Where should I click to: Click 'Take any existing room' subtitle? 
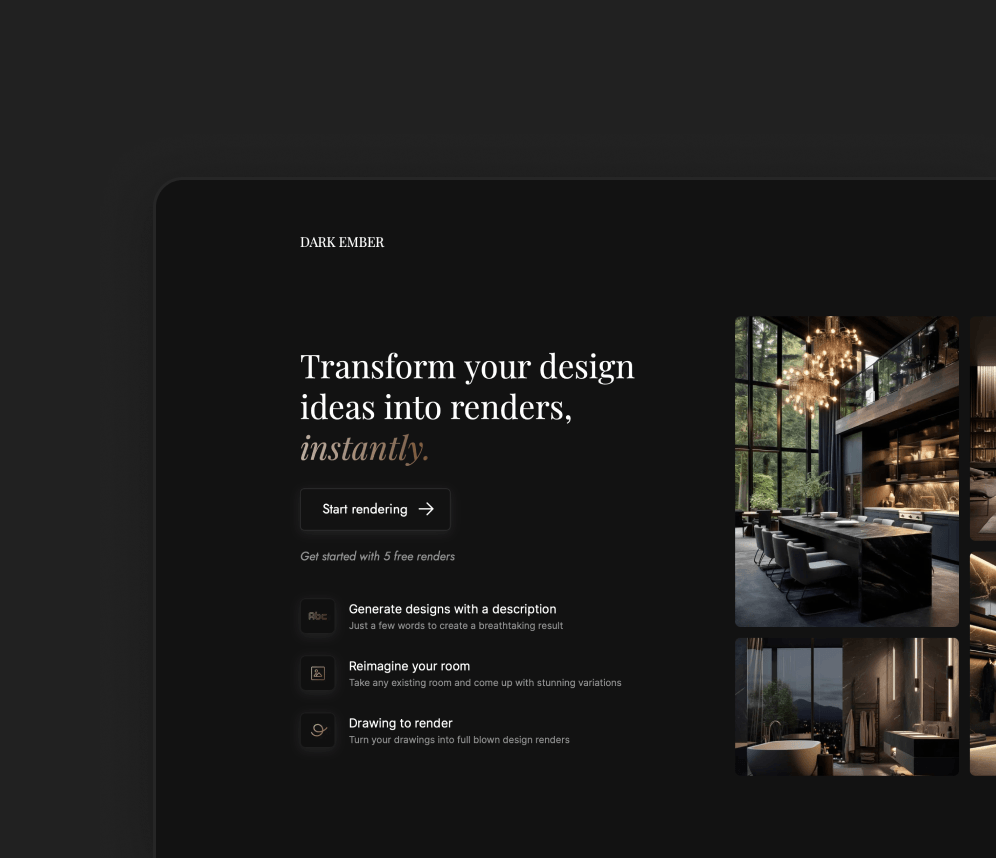click(485, 683)
